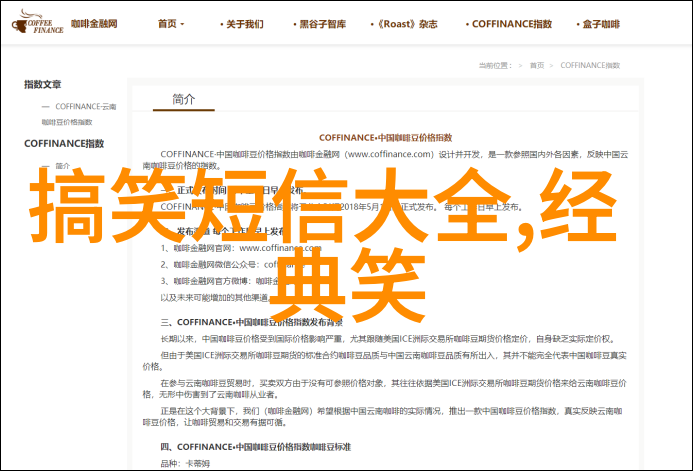Viewport: 694px width, 472px height.
Task: Click the 品种：卡蒂姆 line
Action: point(185,464)
